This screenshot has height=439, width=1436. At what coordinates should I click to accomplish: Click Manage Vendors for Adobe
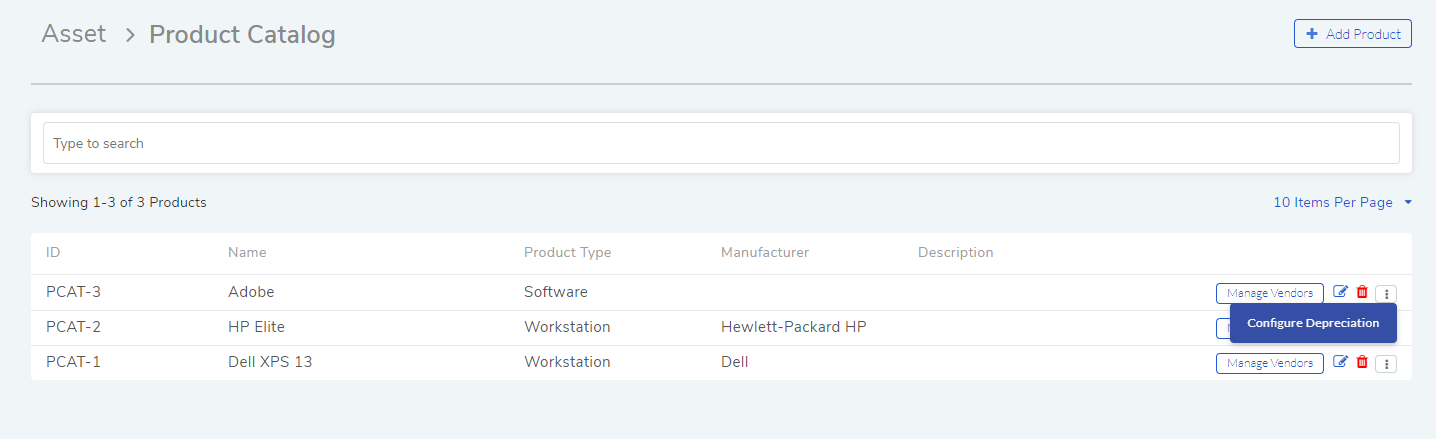1270,293
